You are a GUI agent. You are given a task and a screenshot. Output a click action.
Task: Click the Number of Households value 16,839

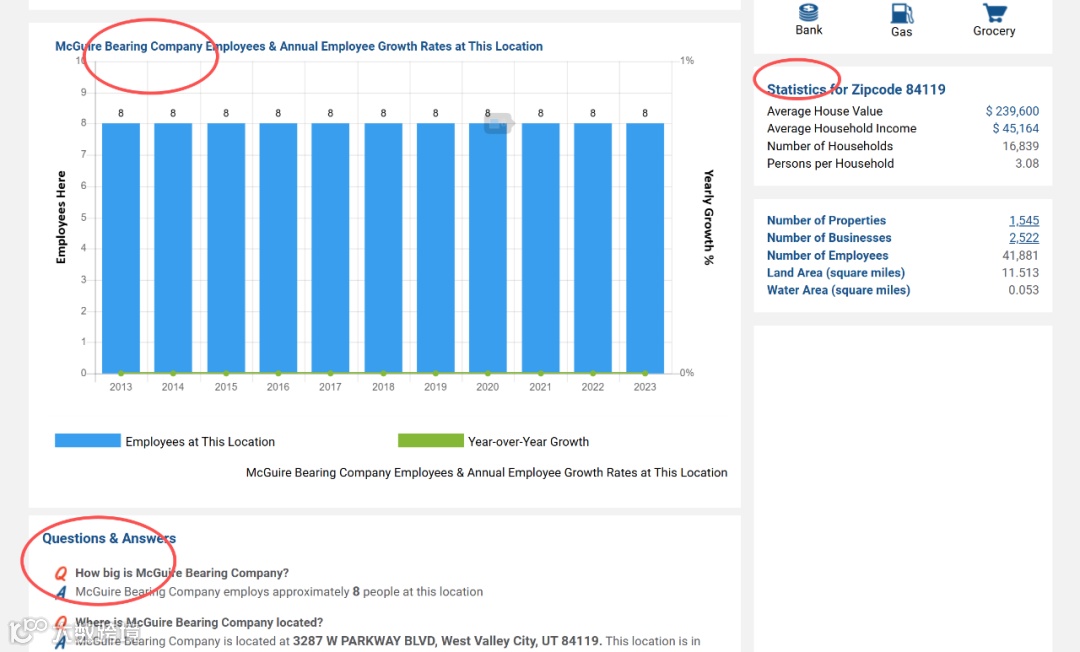(x=1021, y=146)
